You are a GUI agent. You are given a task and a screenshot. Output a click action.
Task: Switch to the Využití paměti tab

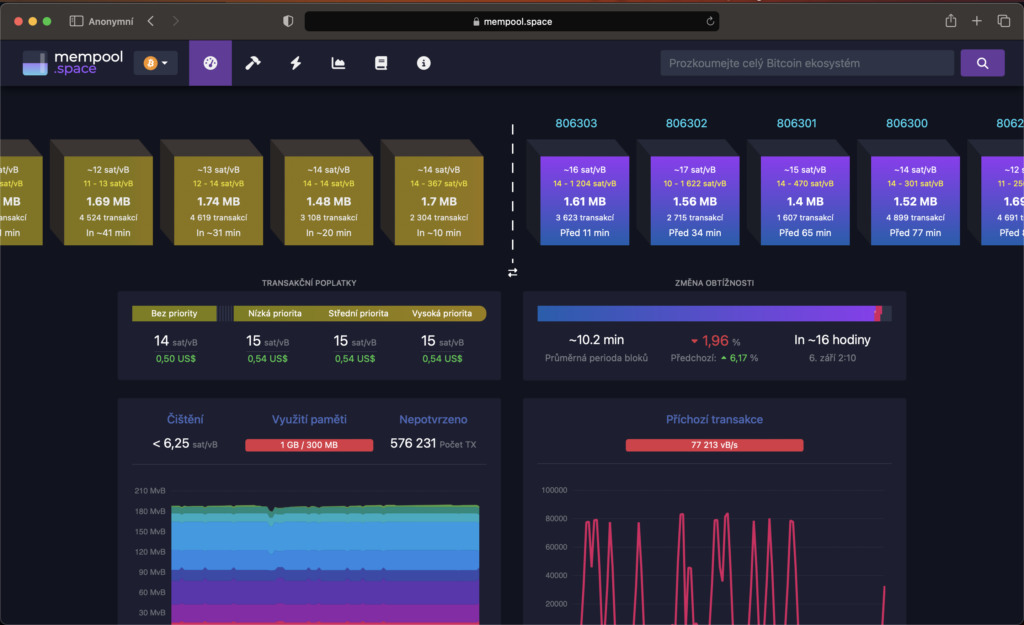309,419
